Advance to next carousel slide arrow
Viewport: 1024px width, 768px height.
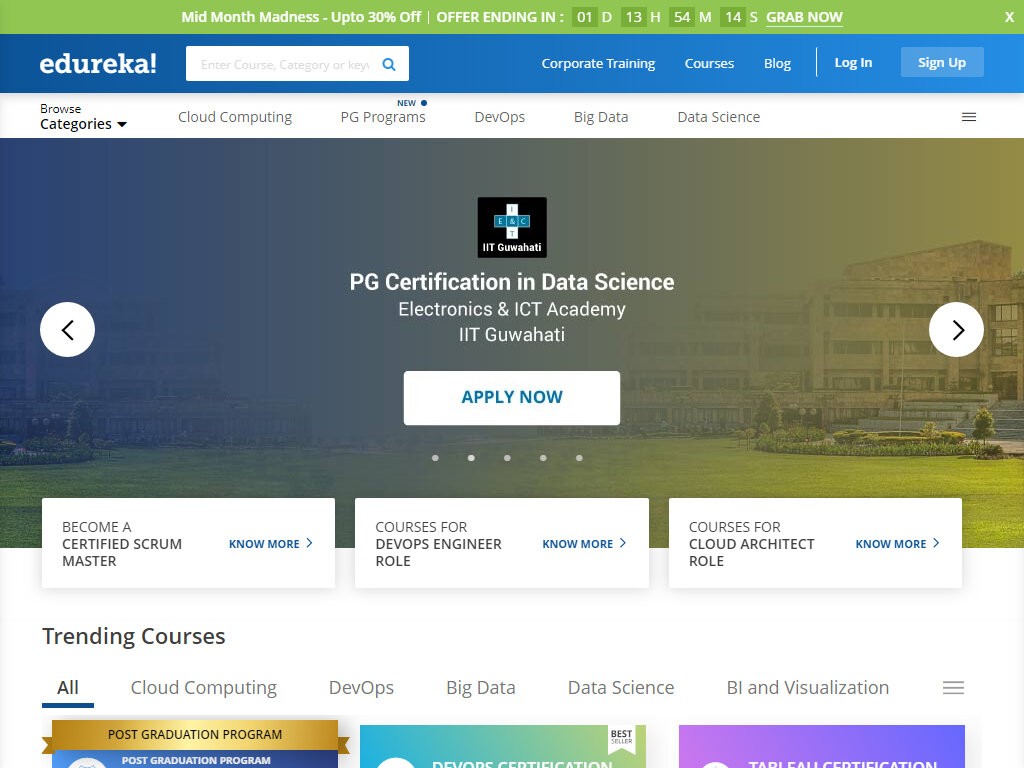pos(956,329)
